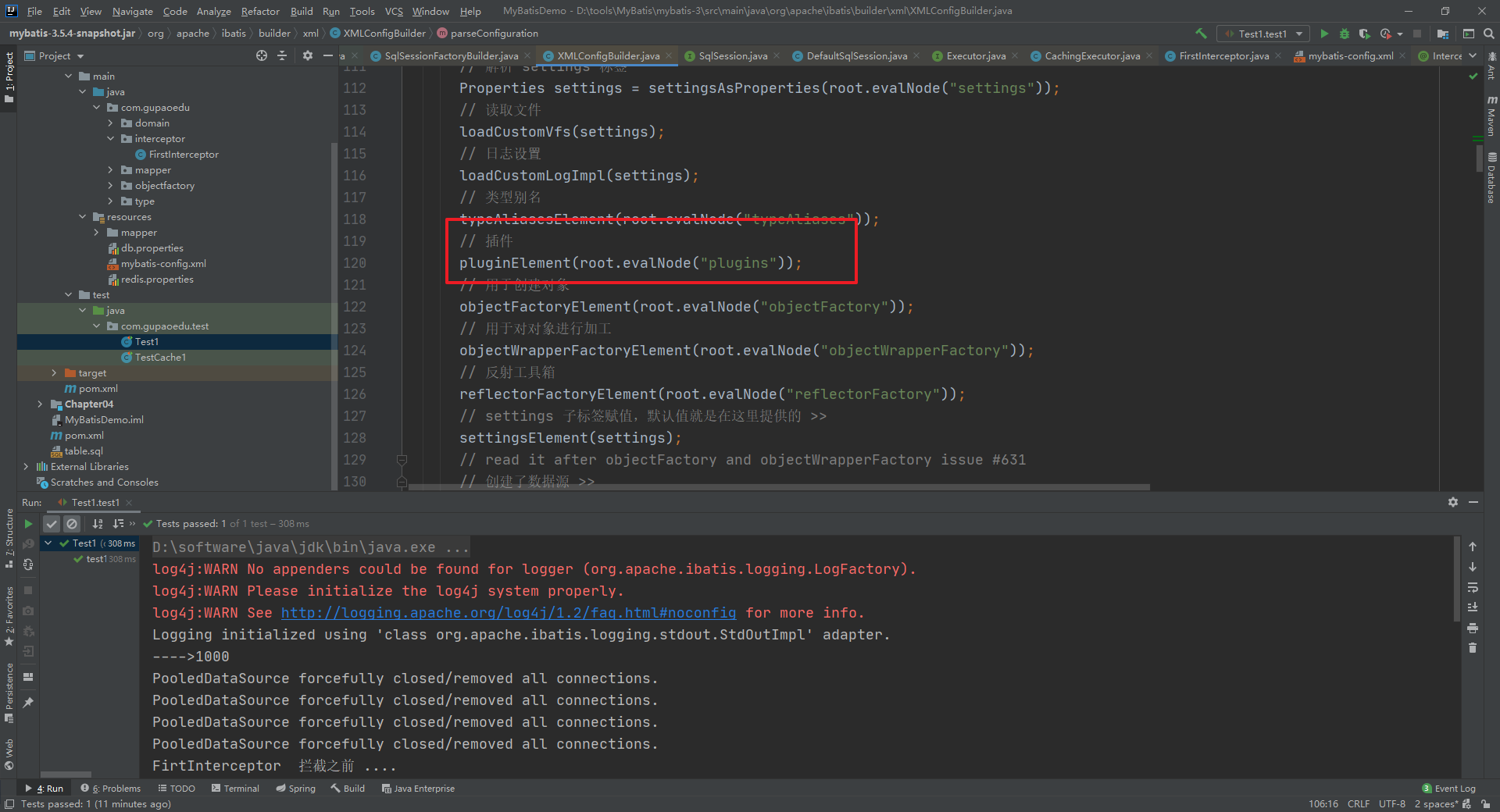The width and height of the screenshot is (1500, 812).
Task: Open the Event Log
Action: 1449,789
